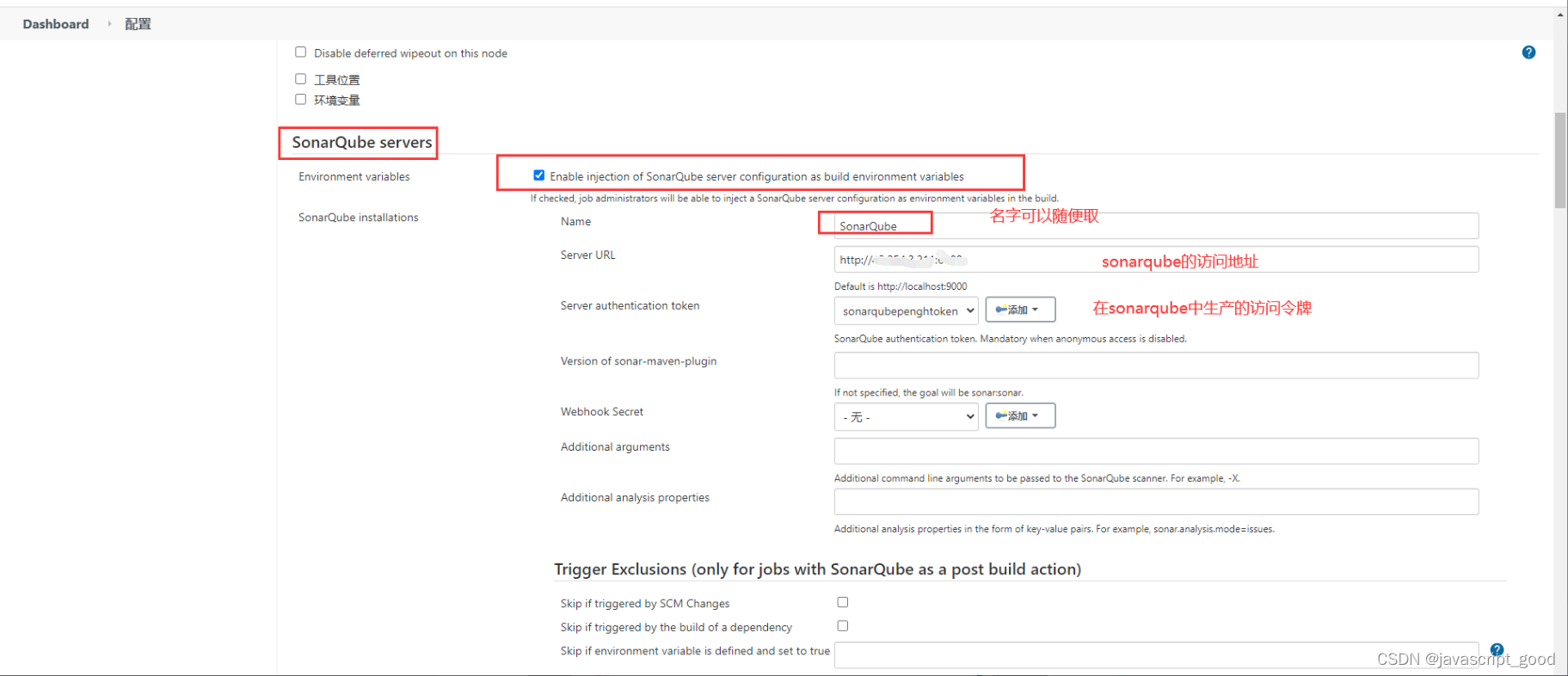Viewport: 1568px width, 676px height.
Task: Click 添加 button next to authentication token
Action: pos(1020,310)
